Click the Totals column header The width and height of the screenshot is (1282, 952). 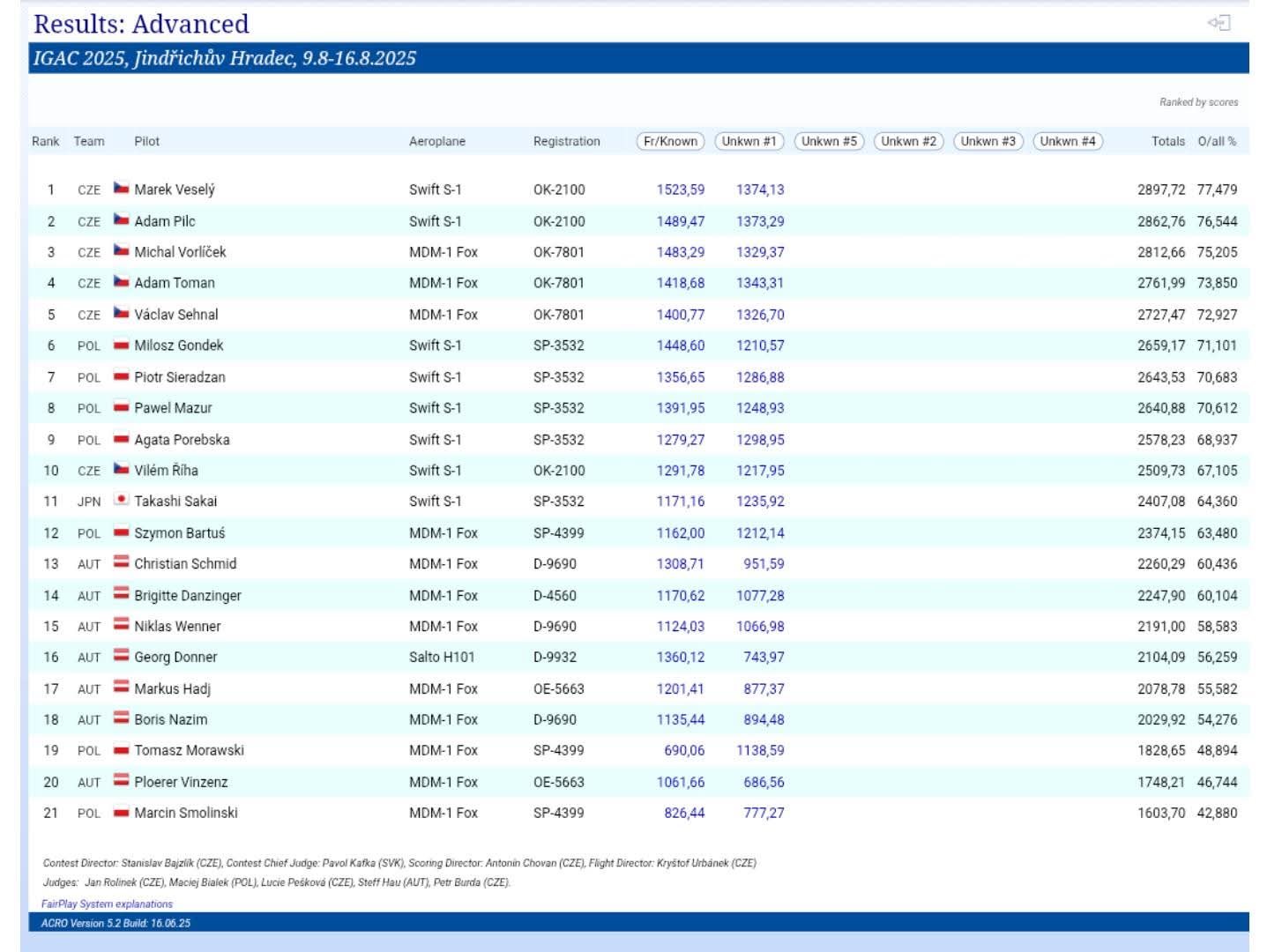(x=1167, y=141)
